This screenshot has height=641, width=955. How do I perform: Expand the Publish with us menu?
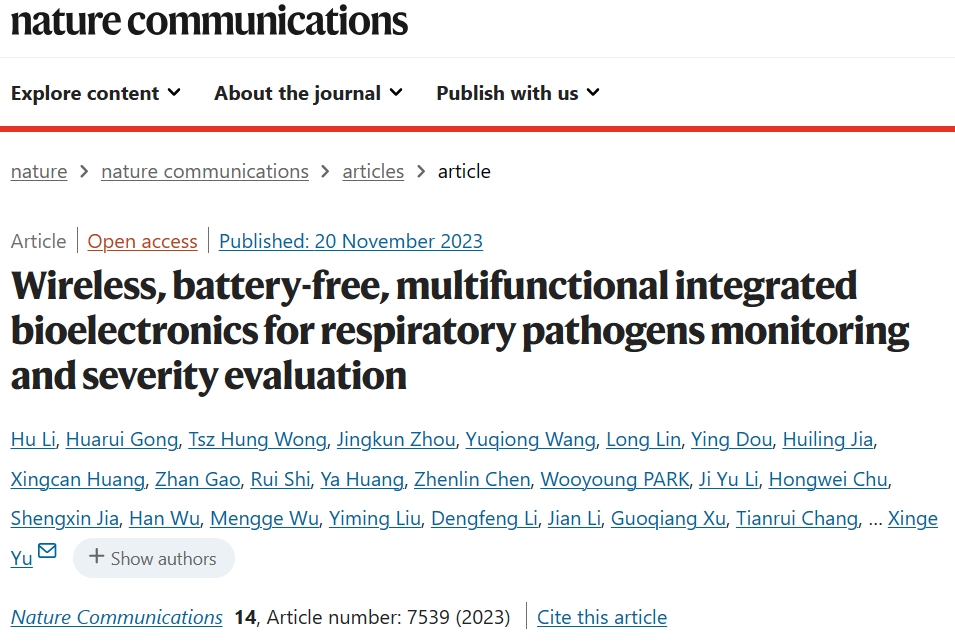518,93
